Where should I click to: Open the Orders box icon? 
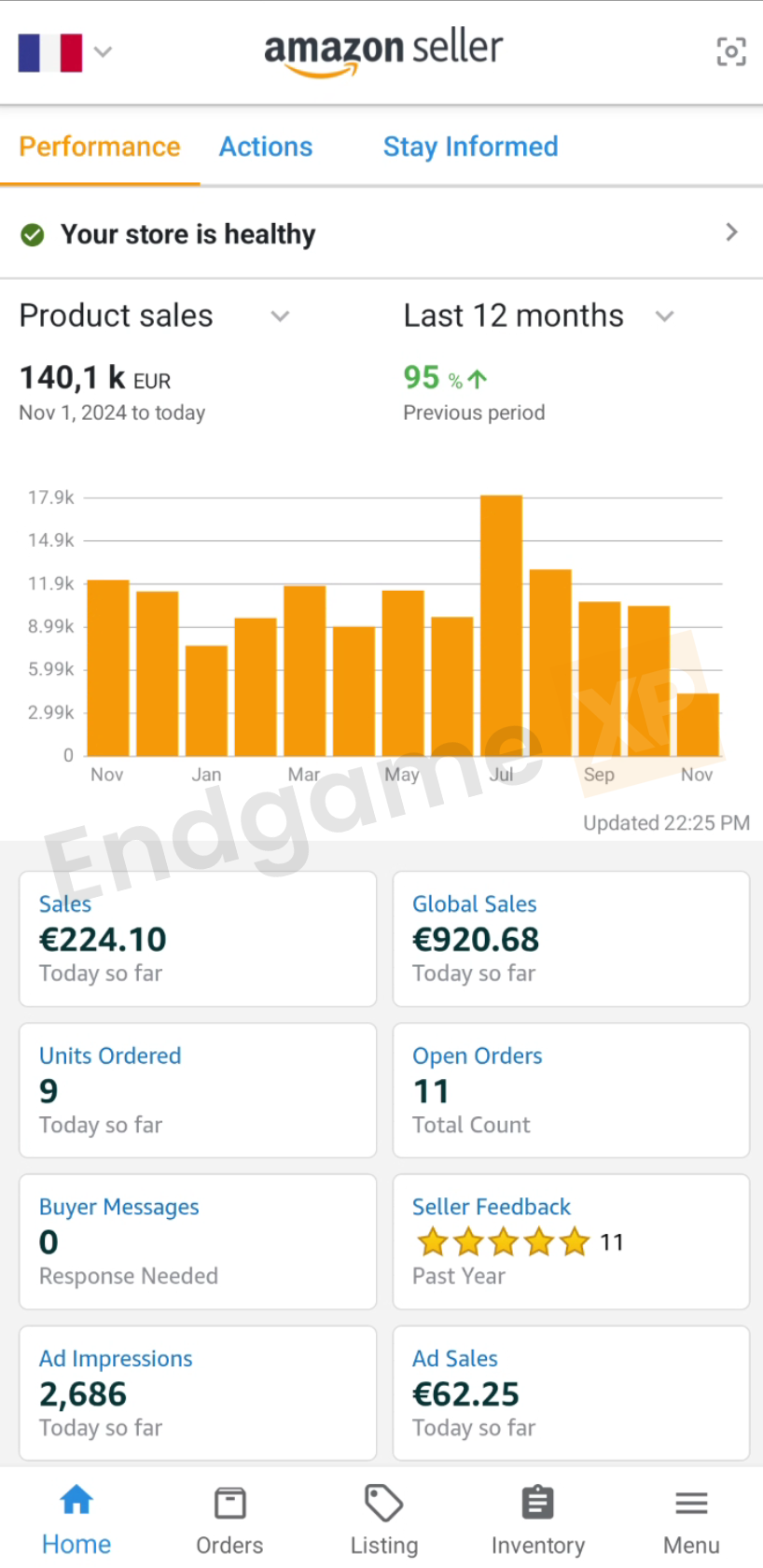pyautogui.click(x=229, y=1503)
